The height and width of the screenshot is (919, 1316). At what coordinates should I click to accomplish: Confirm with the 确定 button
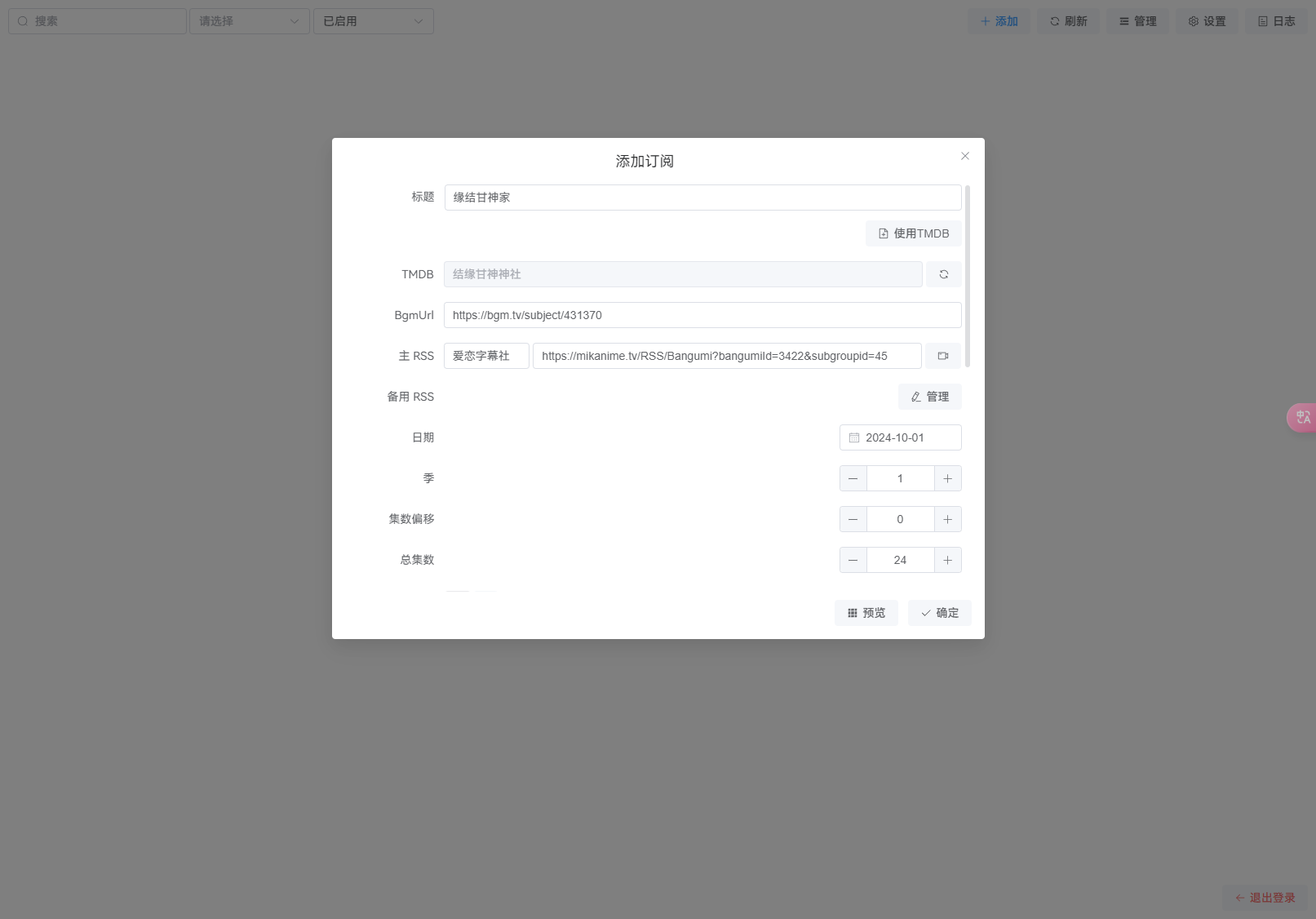click(x=940, y=613)
